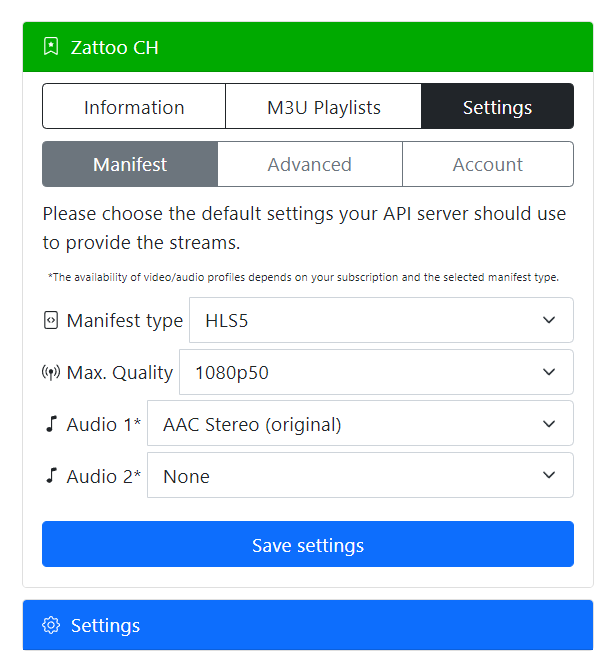Click the music note icon beside Audio 2
Screen dimensions: 600x659
click(x=51, y=476)
